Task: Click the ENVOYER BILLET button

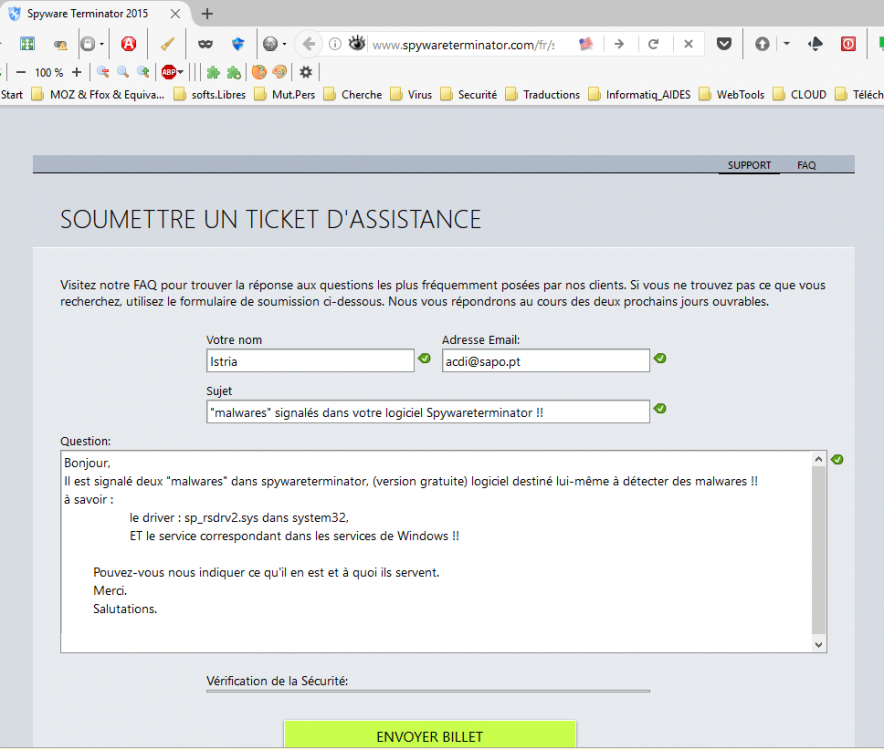Action: coord(429,736)
